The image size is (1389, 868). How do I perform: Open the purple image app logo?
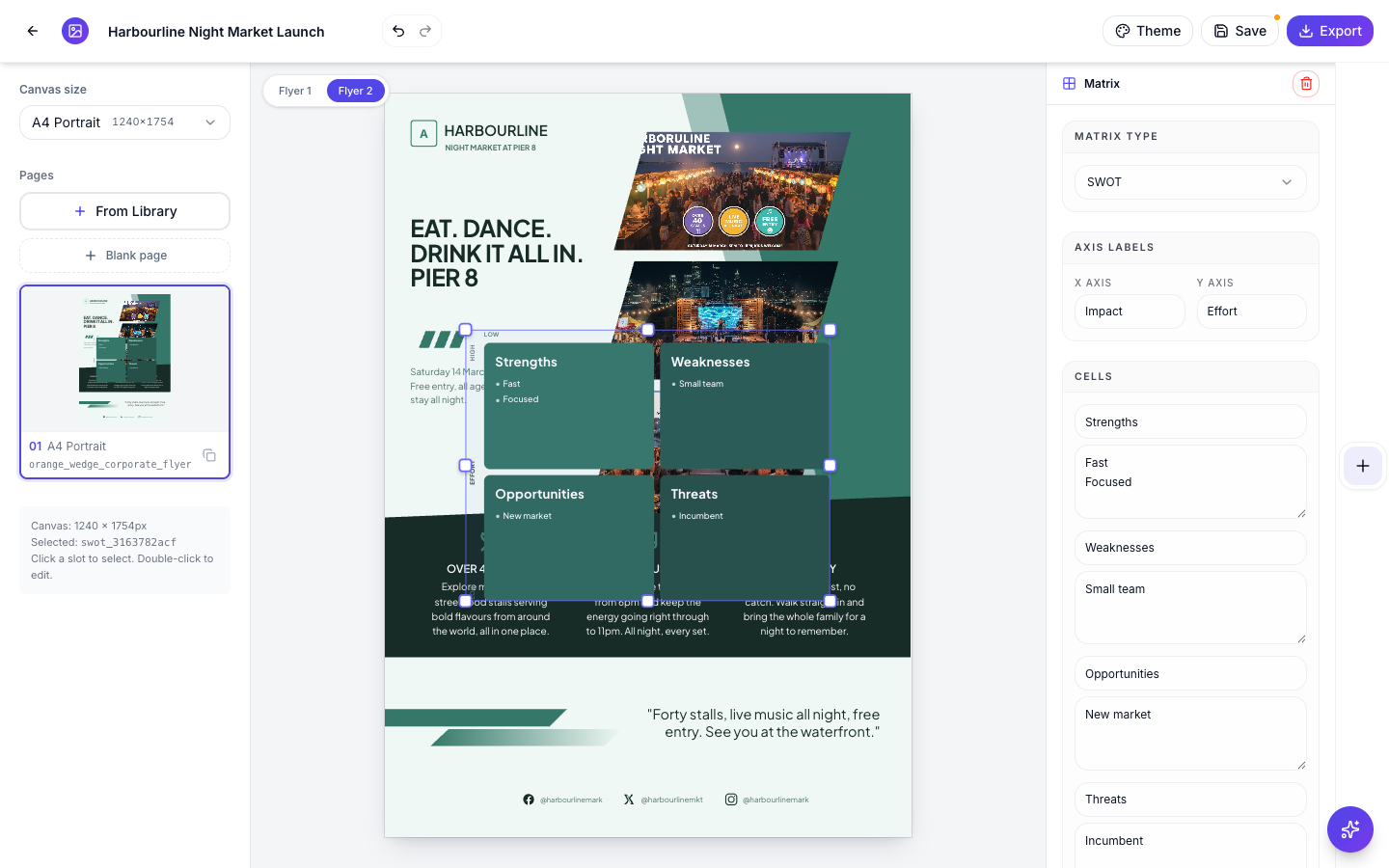click(x=75, y=31)
